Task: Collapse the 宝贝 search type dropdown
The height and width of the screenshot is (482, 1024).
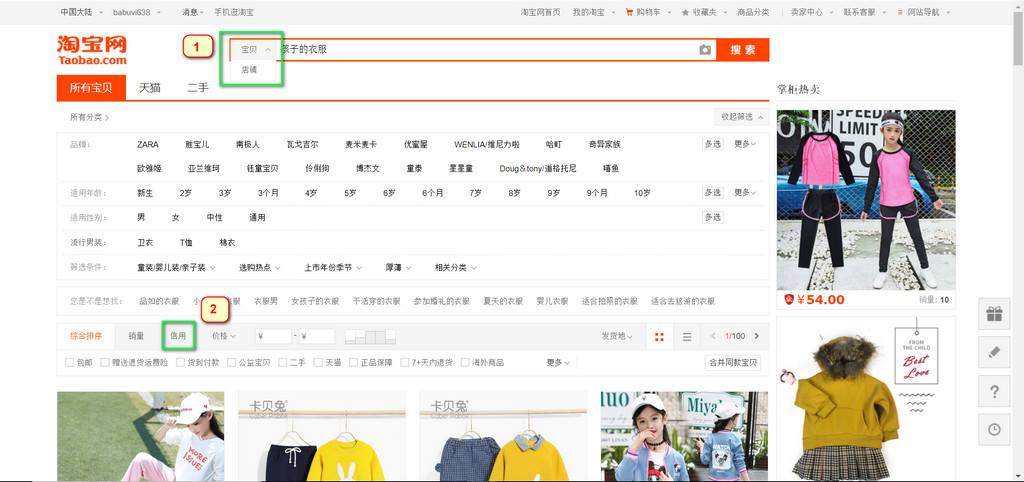Action: 255,50
